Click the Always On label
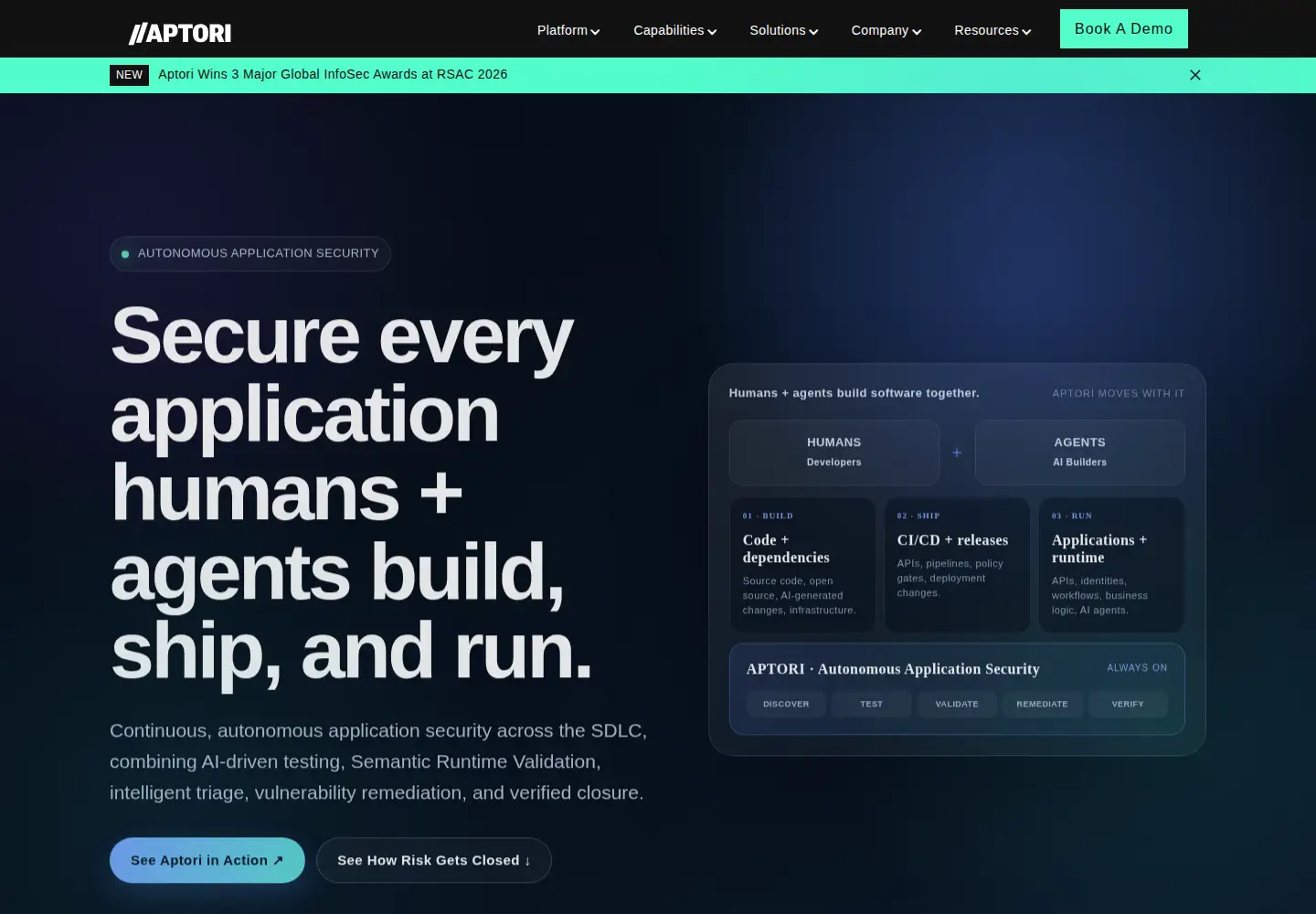Viewport: 1316px width, 914px height. click(1137, 668)
